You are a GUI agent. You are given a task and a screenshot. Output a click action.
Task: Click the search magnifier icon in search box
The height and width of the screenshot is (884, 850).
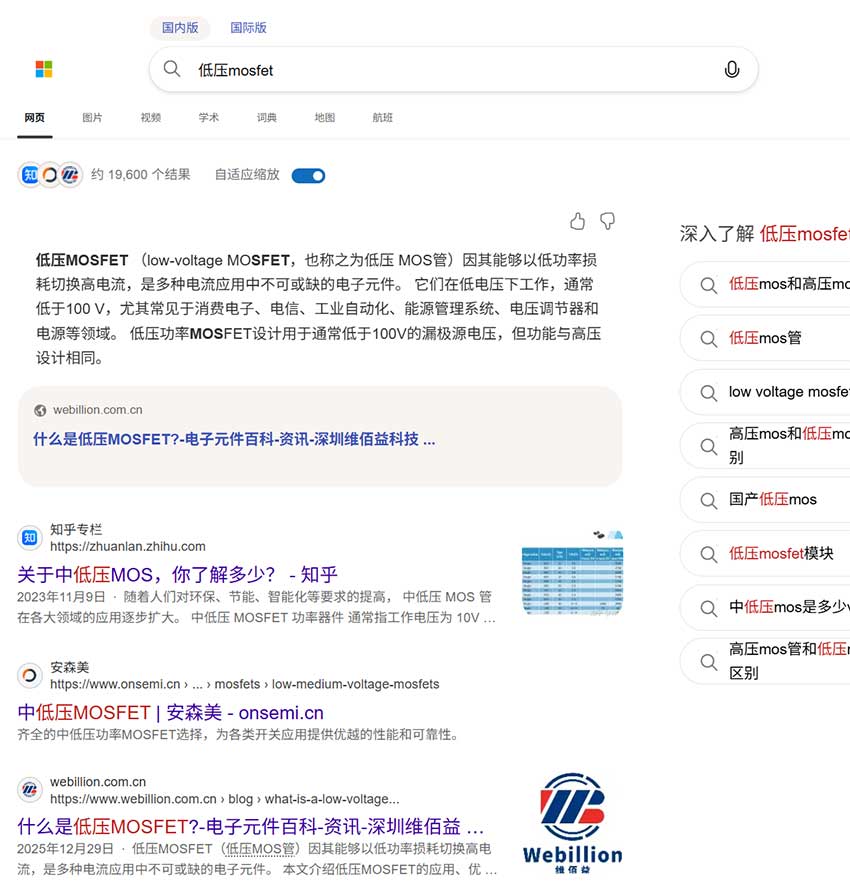[172, 69]
